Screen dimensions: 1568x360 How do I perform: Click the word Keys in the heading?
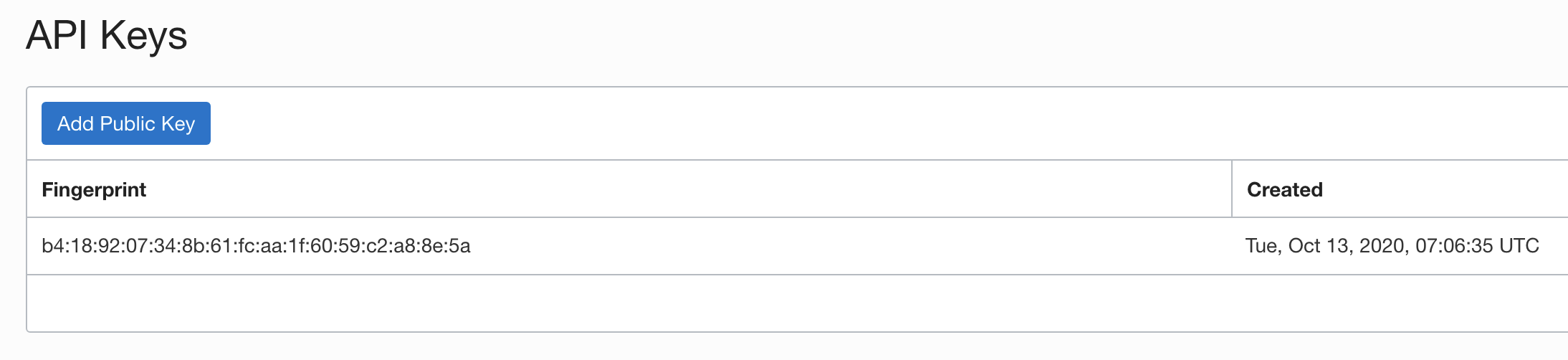click(x=144, y=36)
